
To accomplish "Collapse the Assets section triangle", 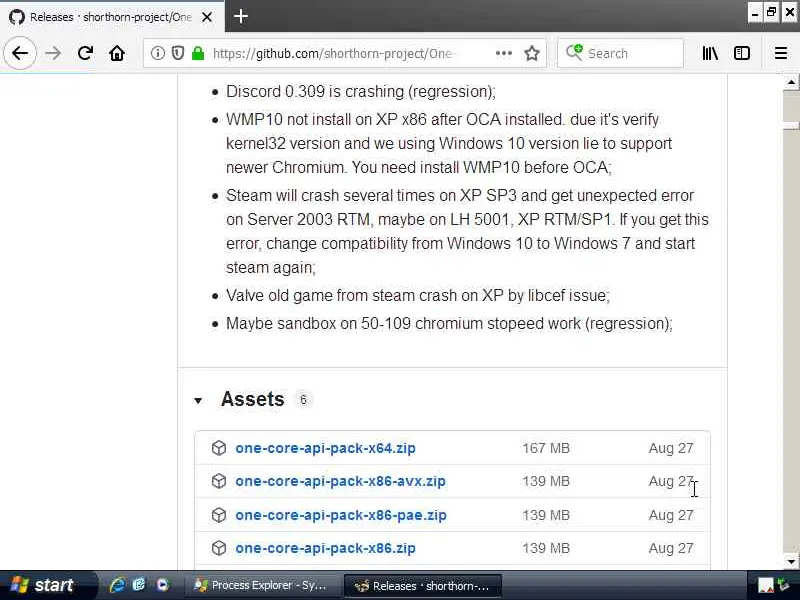I will 198,401.
